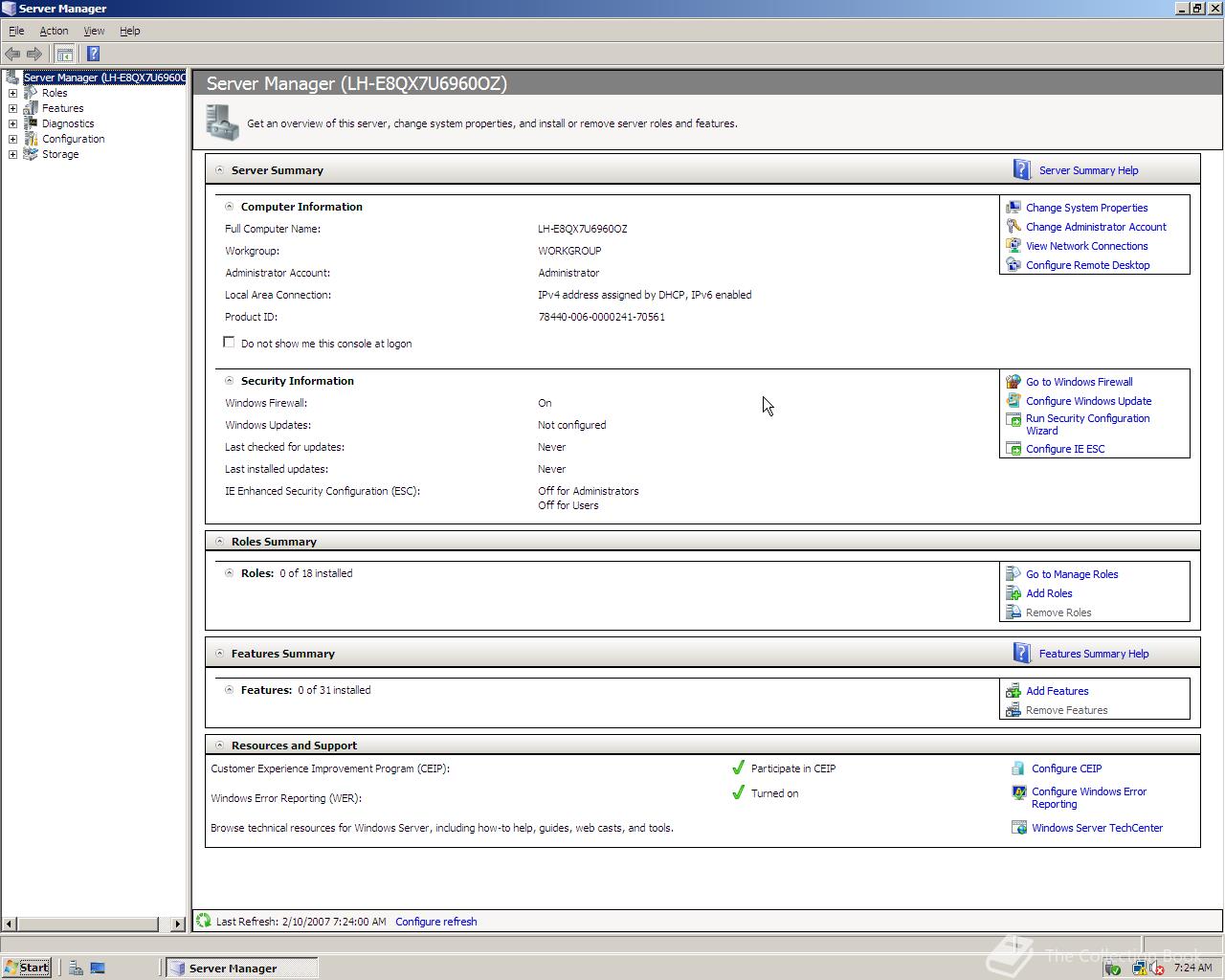Click the Security Configuration Wizard icon
The image size is (1225, 980).
coord(1013,419)
